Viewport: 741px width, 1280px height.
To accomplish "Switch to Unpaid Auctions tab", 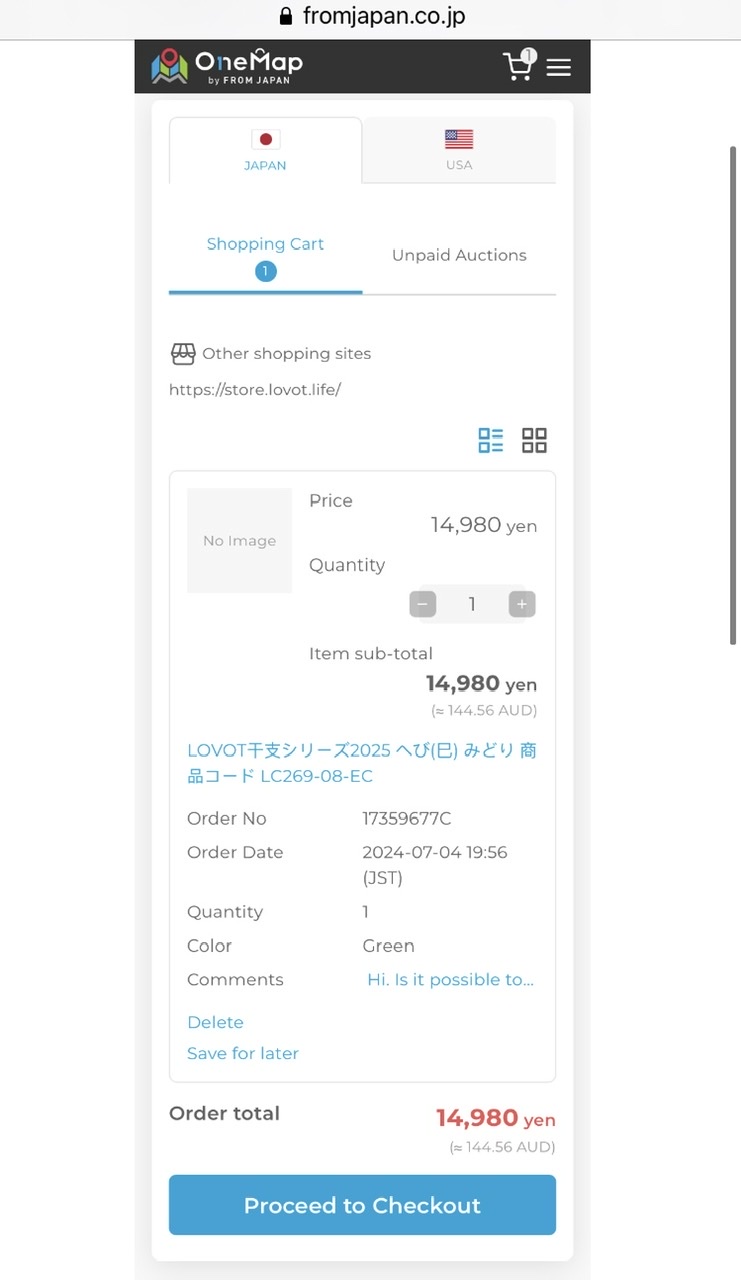I will pyautogui.click(x=459, y=255).
